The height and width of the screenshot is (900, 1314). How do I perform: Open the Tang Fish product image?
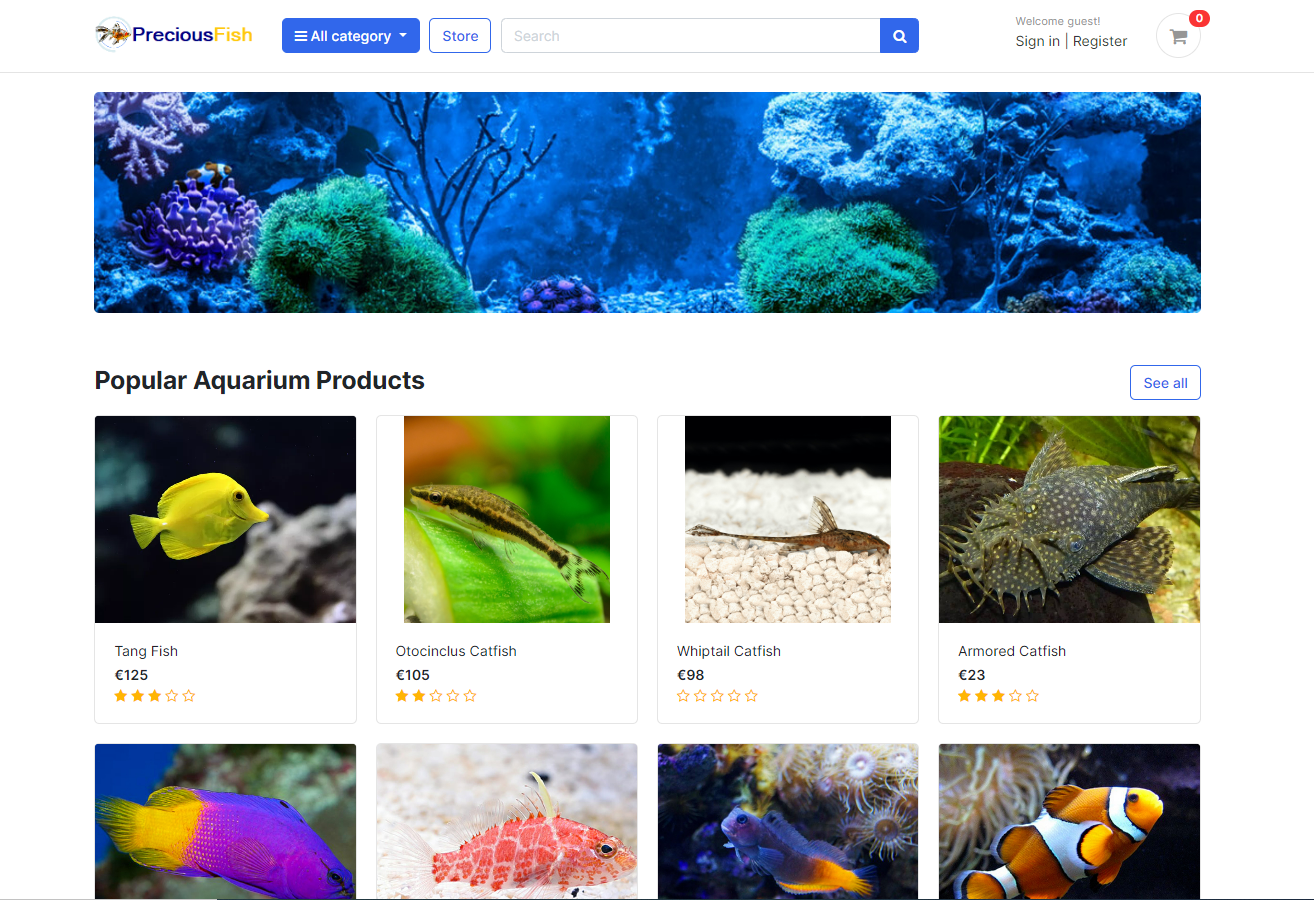coord(225,519)
